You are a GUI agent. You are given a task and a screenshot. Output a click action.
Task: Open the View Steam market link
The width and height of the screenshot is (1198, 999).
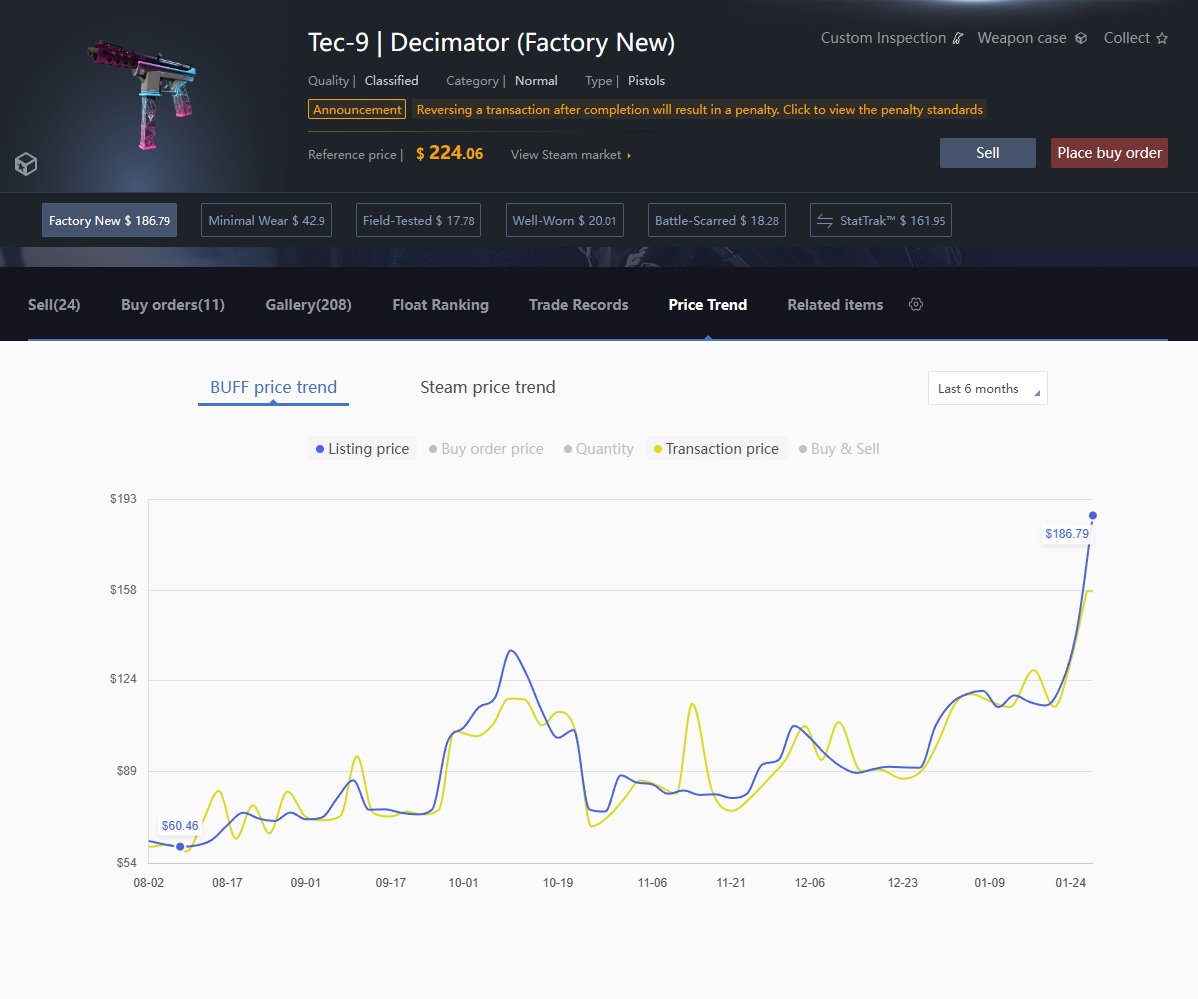click(x=570, y=154)
